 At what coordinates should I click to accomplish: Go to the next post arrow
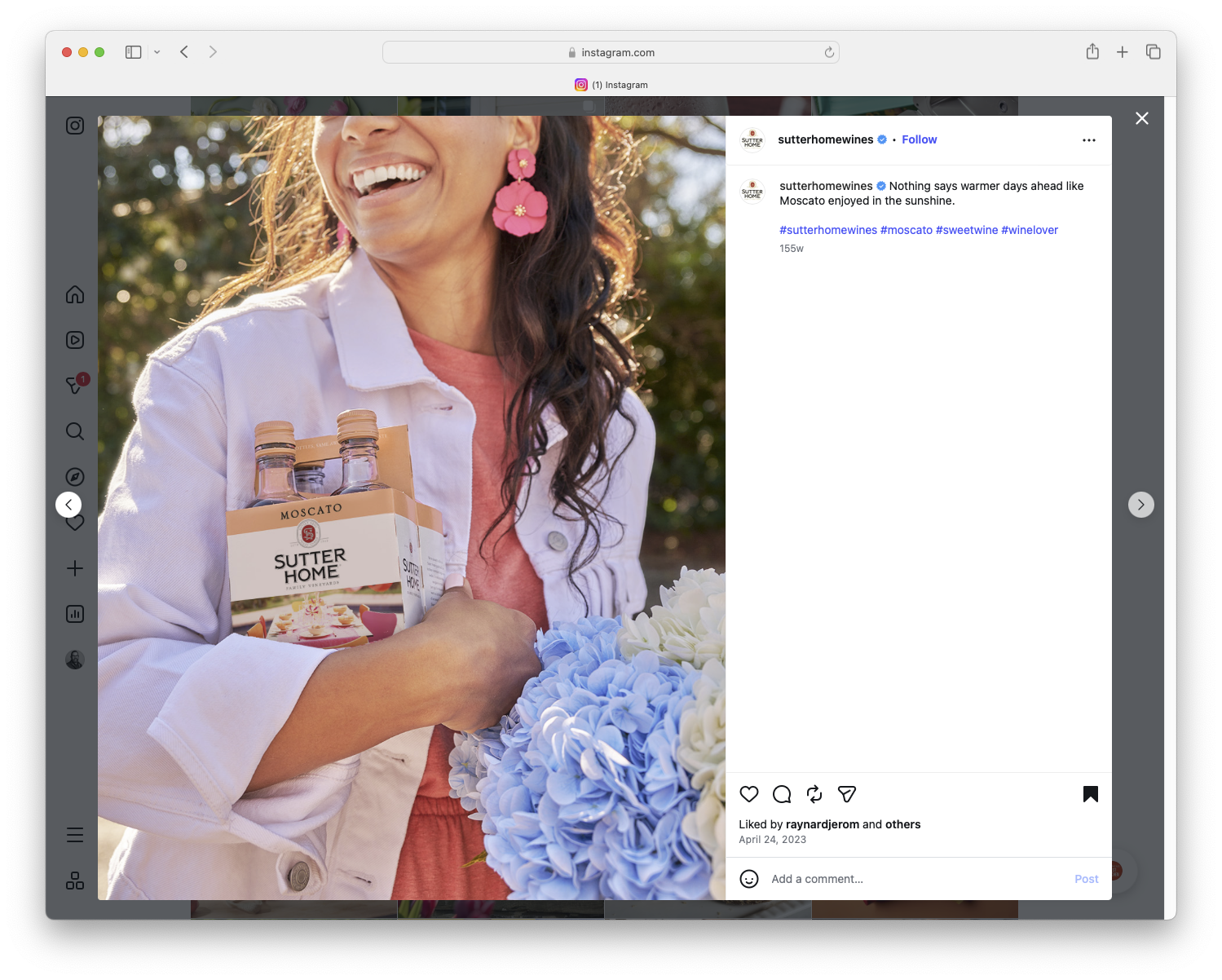click(x=1141, y=505)
